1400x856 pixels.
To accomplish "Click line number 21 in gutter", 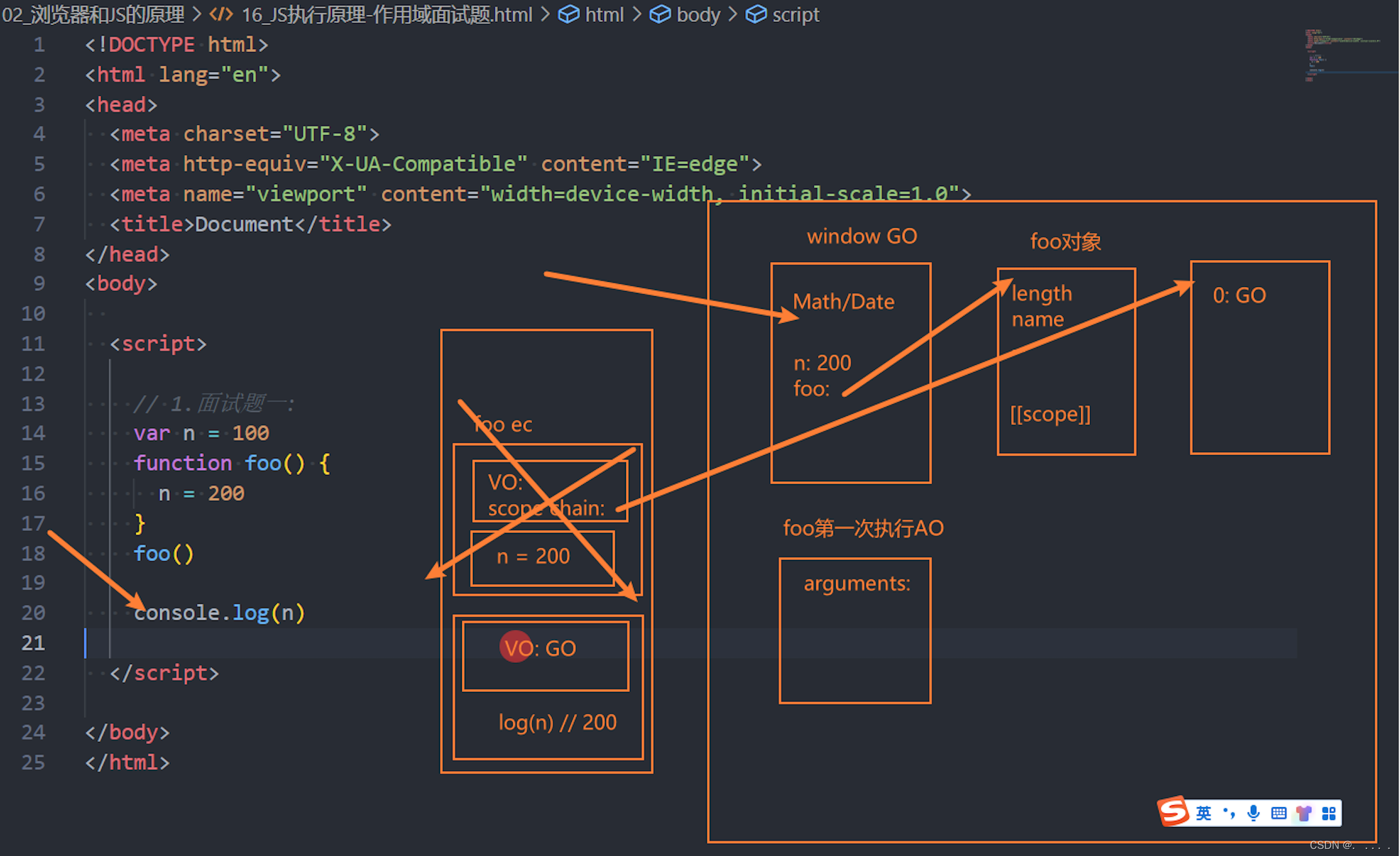I will click(x=33, y=643).
